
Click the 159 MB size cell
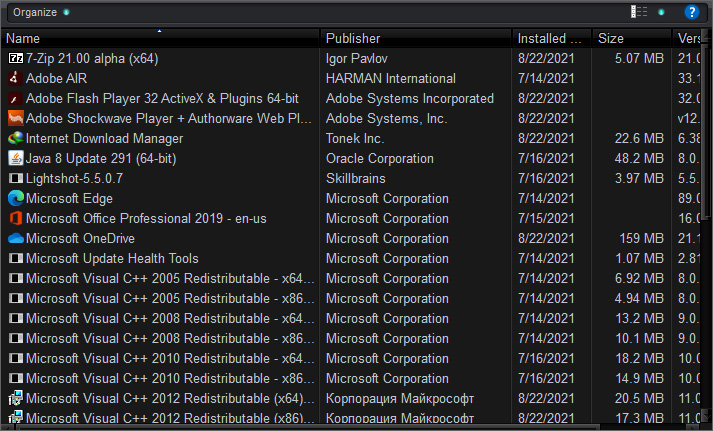click(x=641, y=238)
